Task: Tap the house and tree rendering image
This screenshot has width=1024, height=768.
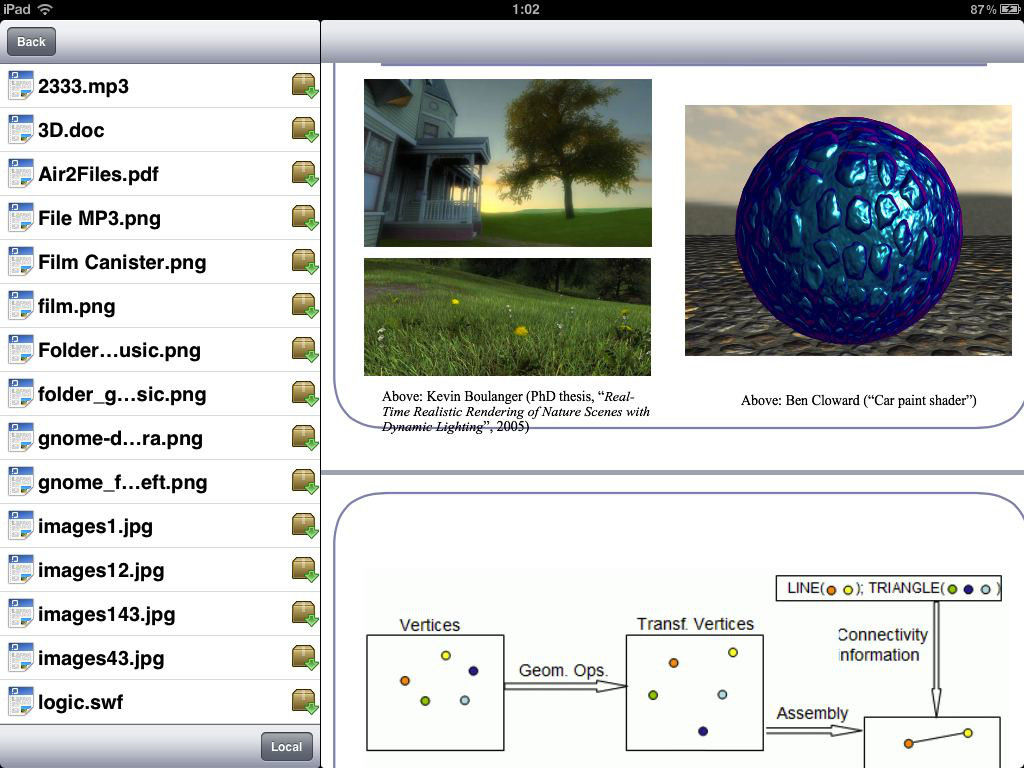Action: coord(507,163)
